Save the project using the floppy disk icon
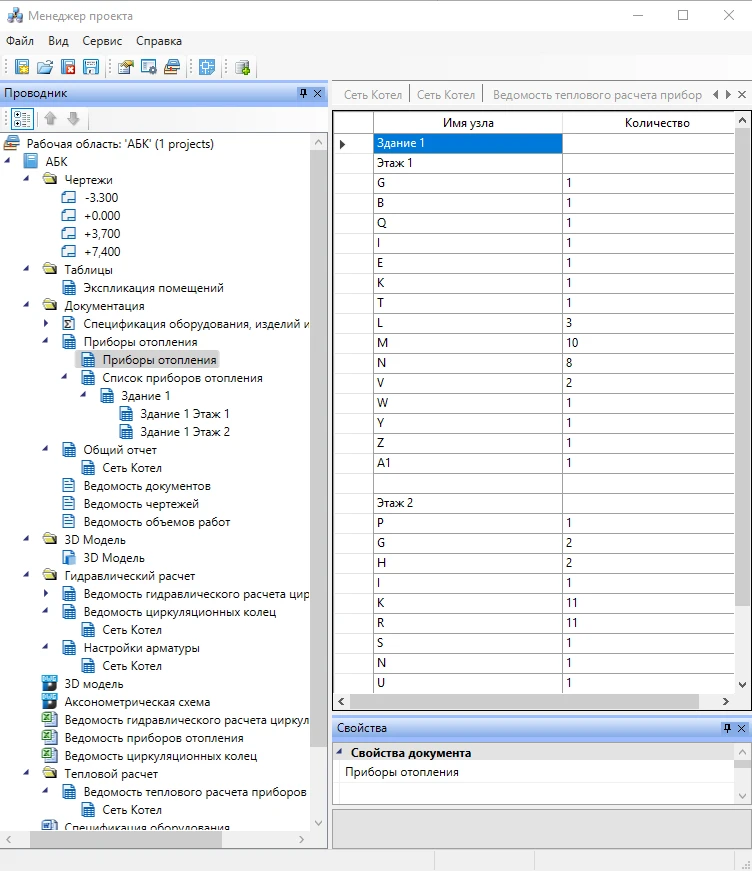Image resolution: width=752 pixels, height=871 pixels. pyautogui.click(x=91, y=67)
